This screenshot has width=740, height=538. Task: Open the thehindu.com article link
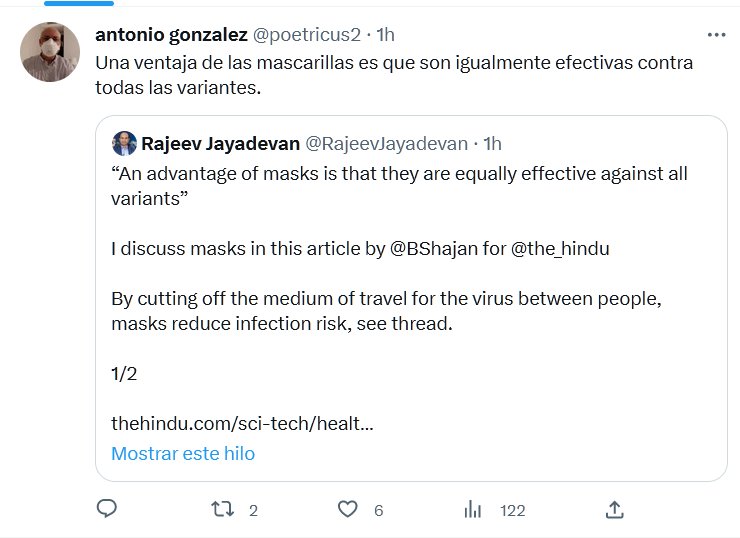tap(242, 423)
